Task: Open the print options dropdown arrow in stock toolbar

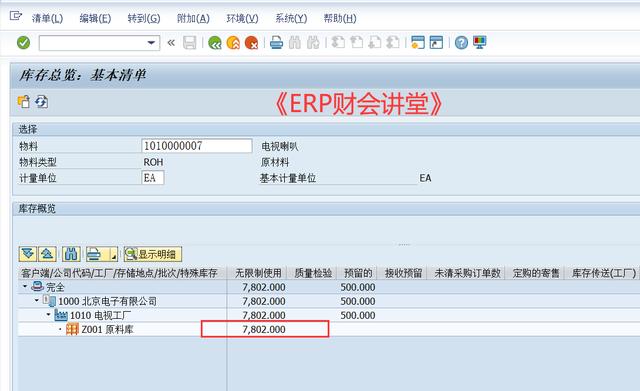Action: 114,254
